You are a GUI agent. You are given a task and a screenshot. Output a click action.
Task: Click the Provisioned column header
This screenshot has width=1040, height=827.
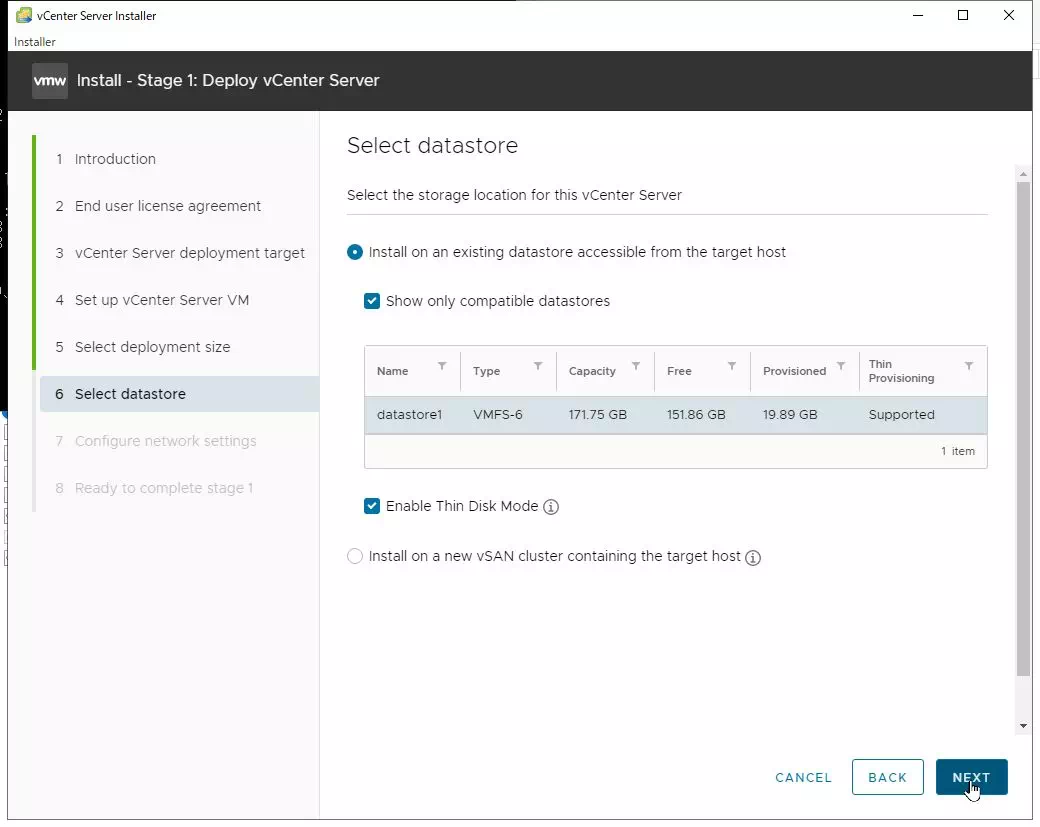pyautogui.click(x=795, y=371)
